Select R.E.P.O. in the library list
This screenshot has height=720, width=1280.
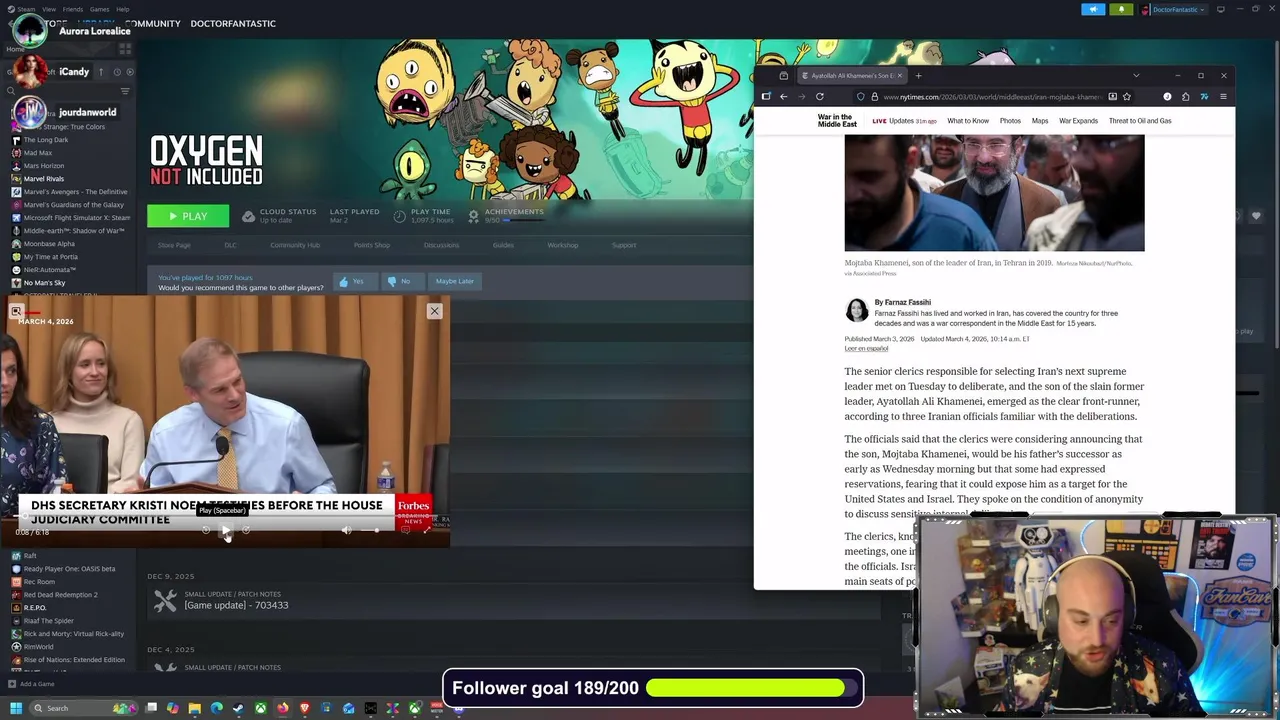[35, 608]
